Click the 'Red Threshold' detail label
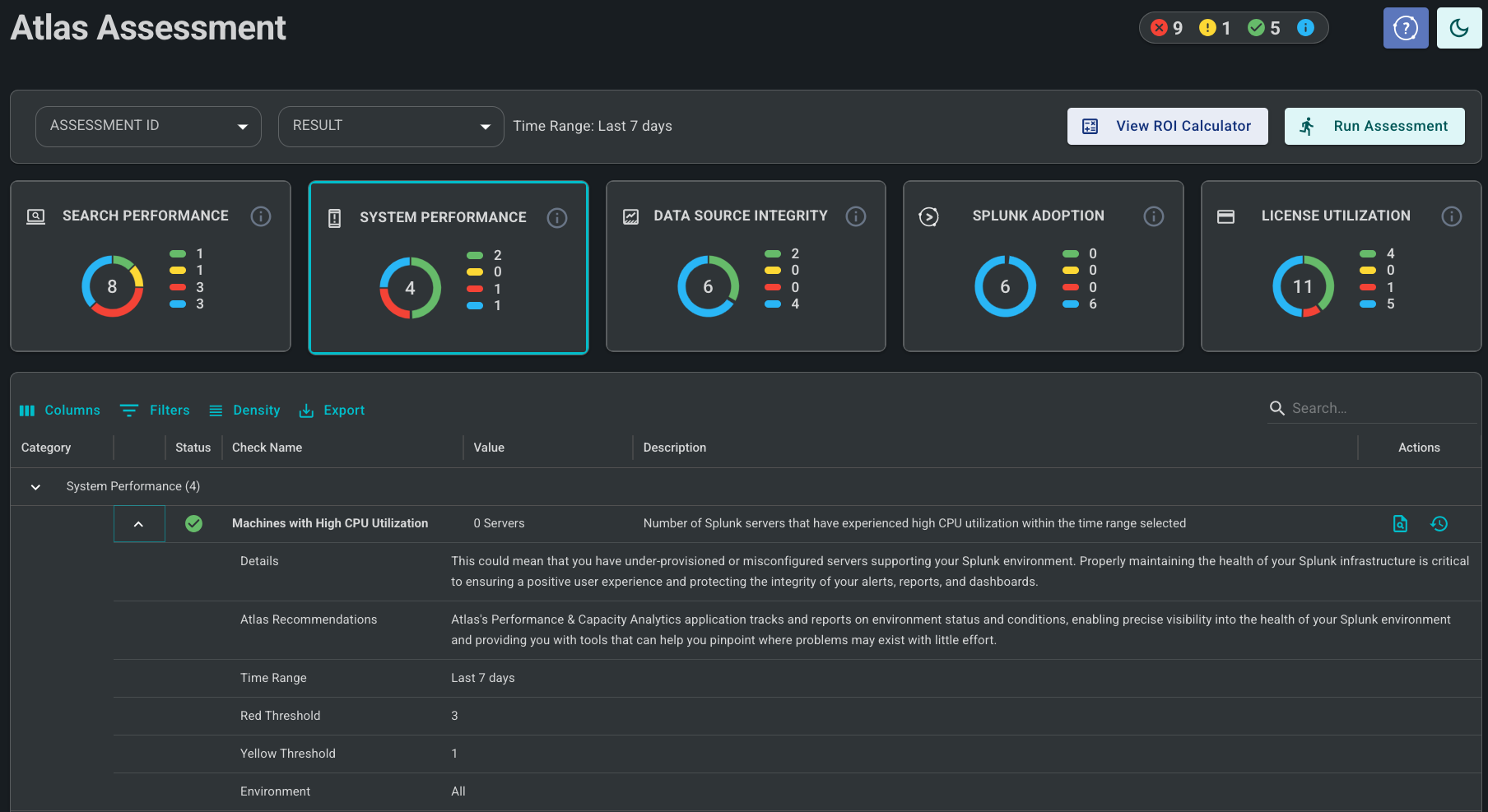This screenshot has width=1488, height=812. pyautogui.click(x=280, y=716)
